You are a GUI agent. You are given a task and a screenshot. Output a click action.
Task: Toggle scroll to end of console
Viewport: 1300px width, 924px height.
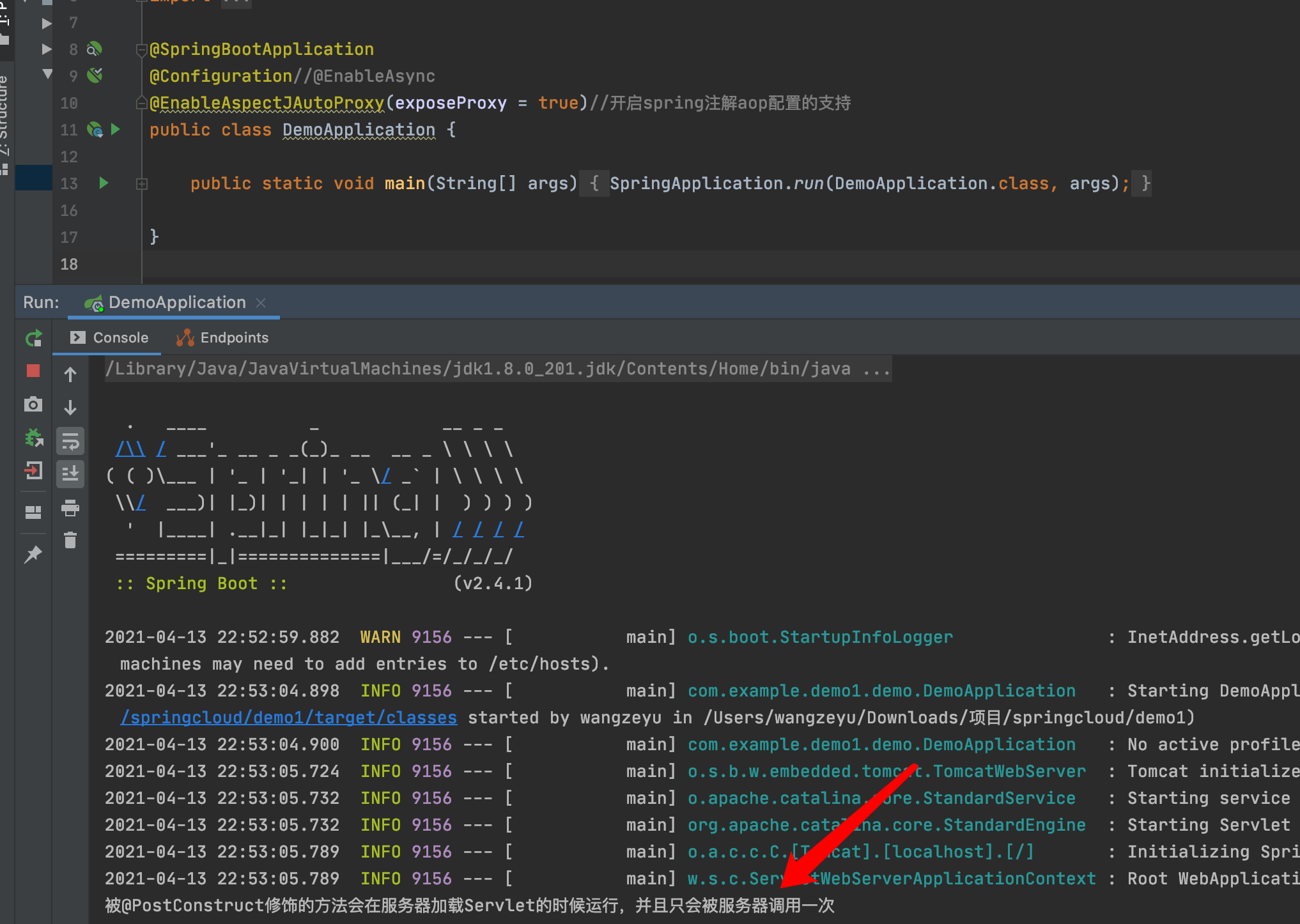click(x=70, y=474)
